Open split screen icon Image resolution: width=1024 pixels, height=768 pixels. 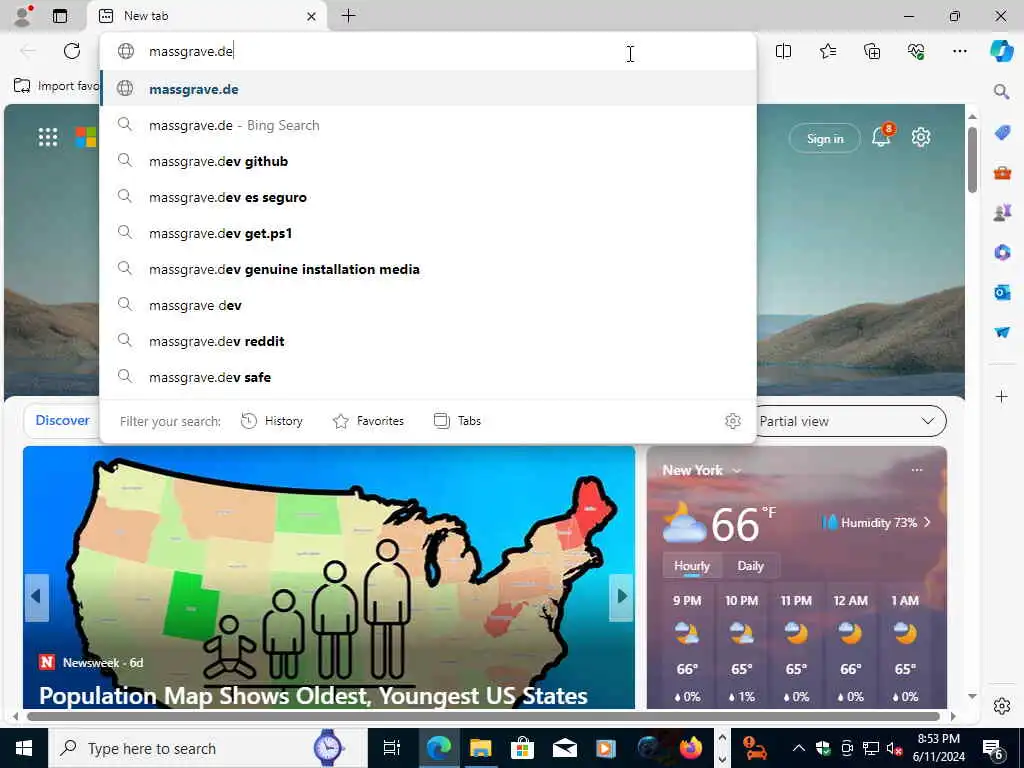pos(784,51)
